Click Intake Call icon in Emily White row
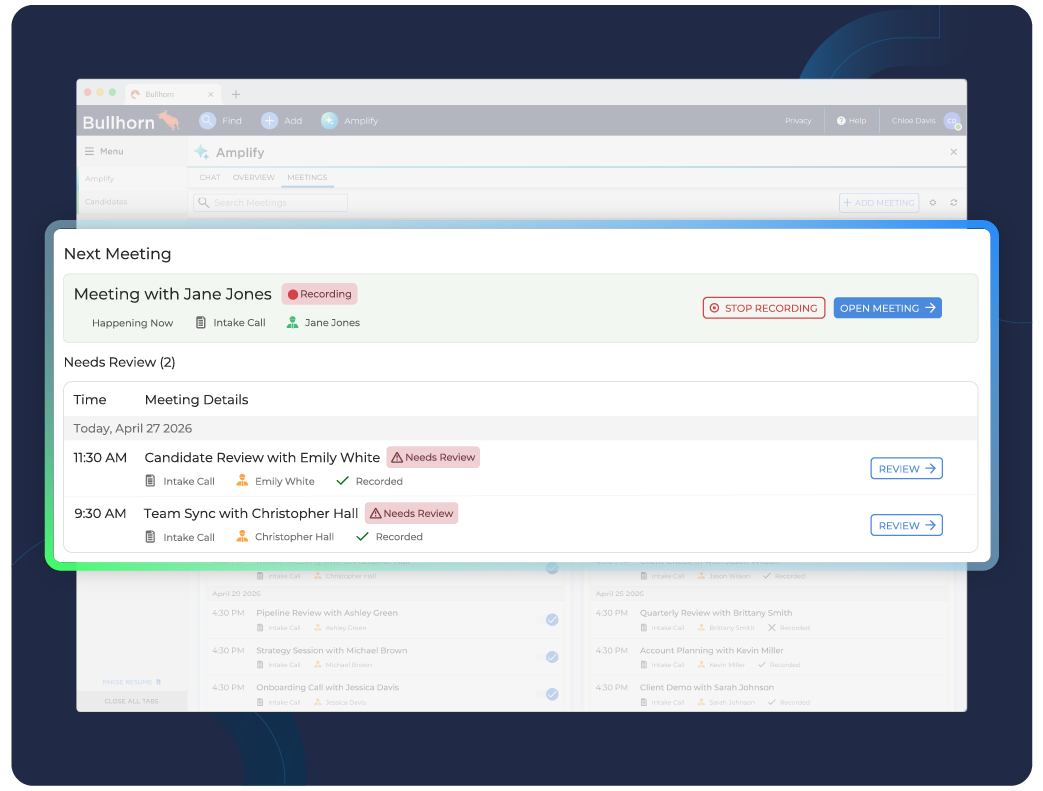 tap(150, 480)
